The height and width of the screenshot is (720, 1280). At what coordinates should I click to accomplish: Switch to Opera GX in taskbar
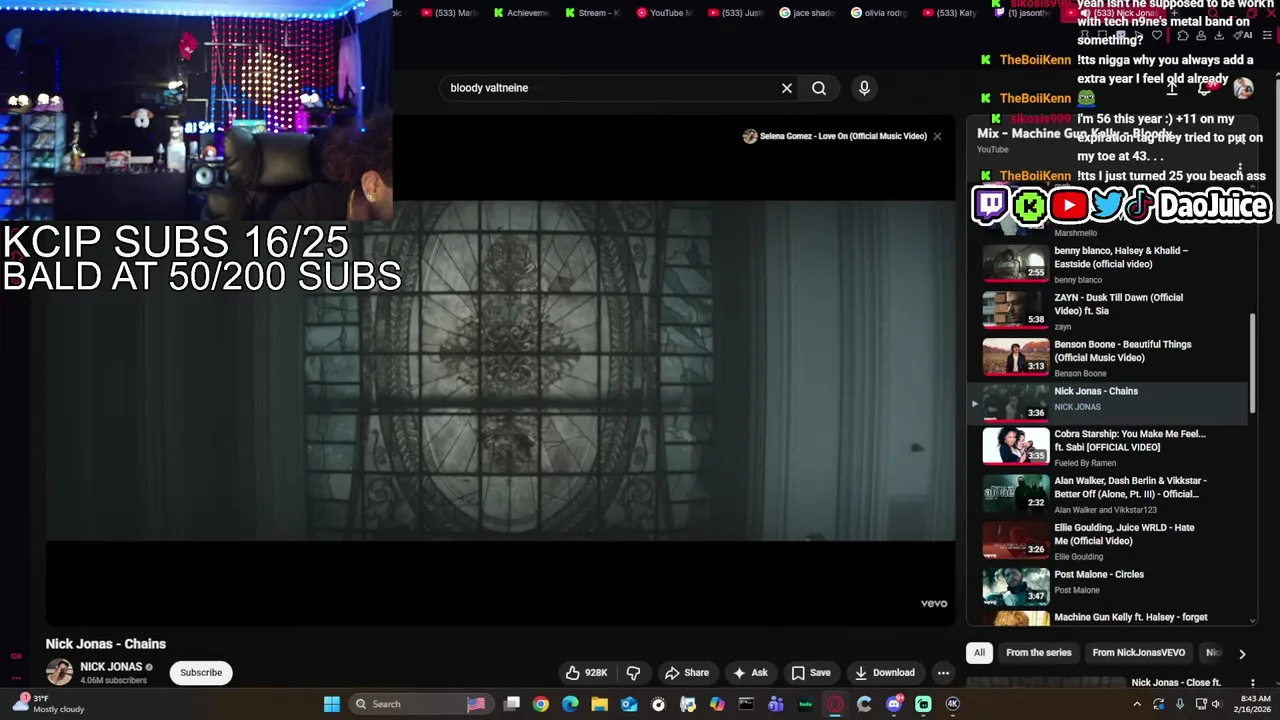click(835, 704)
